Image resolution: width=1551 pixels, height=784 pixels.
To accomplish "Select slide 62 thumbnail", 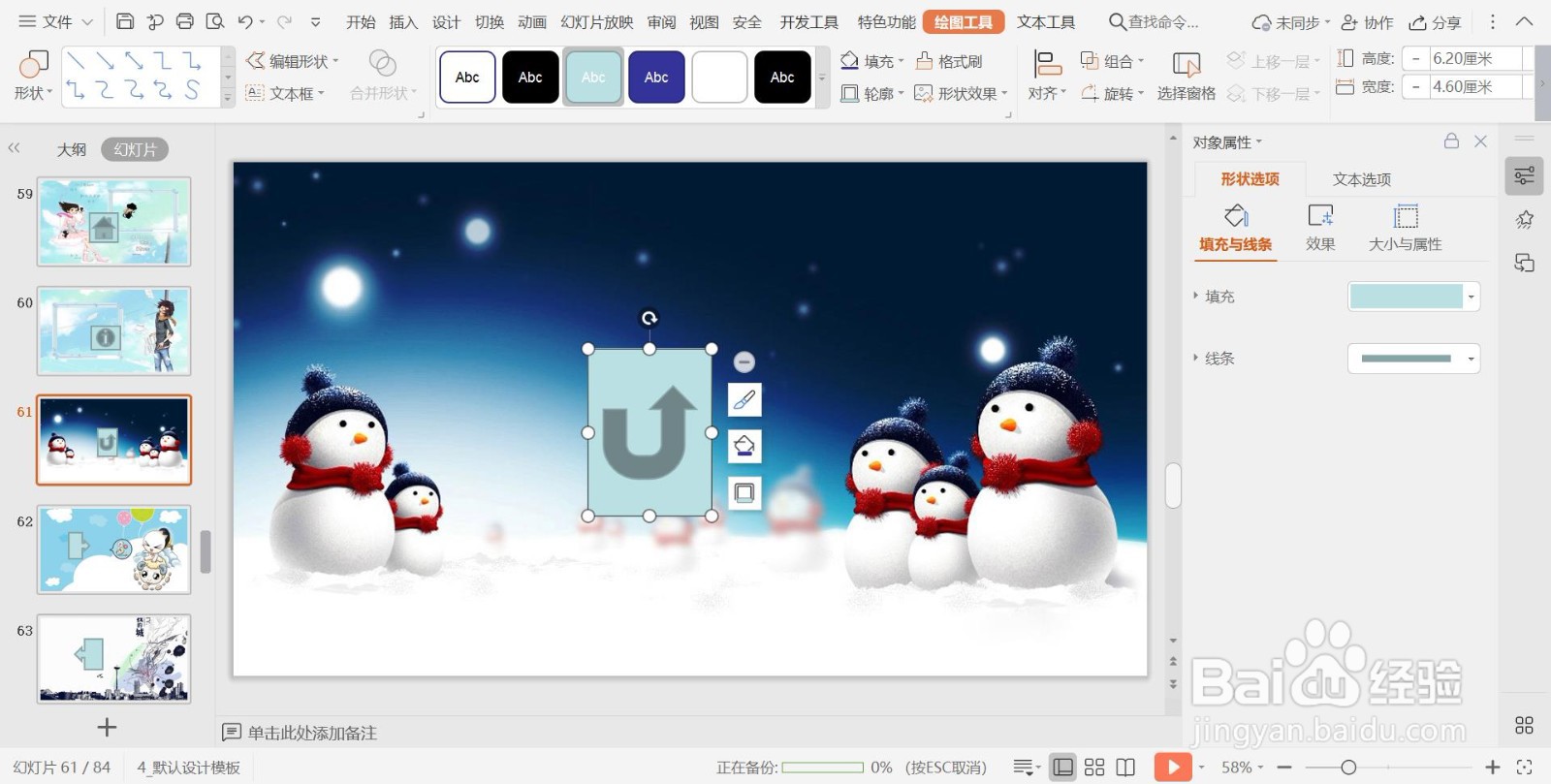I will [x=114, y=549].
